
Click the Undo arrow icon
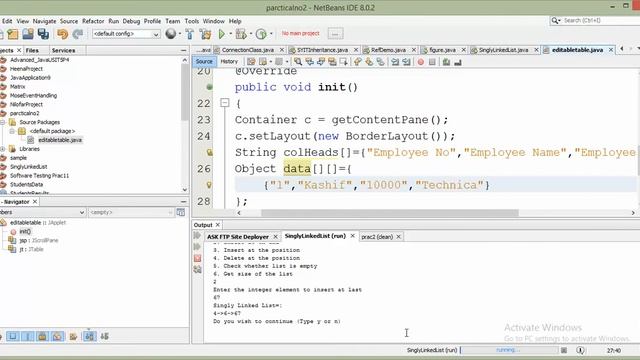[x=62, y=34]
